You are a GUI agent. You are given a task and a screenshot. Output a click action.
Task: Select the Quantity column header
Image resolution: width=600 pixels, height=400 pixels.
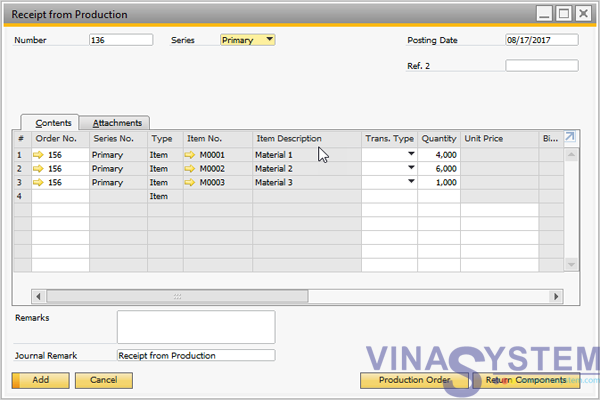pos(439,139)
